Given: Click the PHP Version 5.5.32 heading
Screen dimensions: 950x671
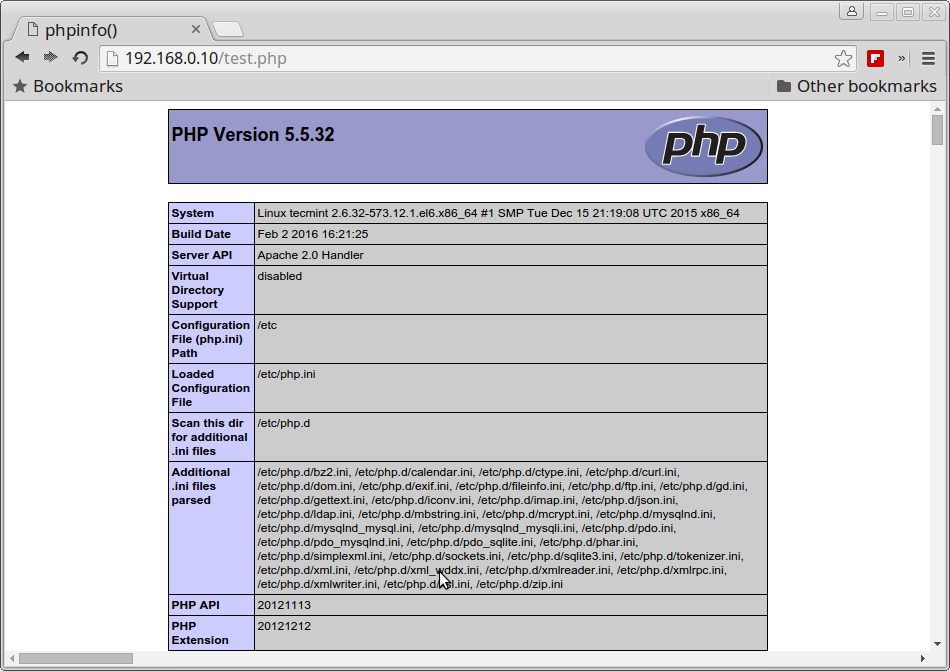Looking at the screenshot, I should tap(253, 135).
